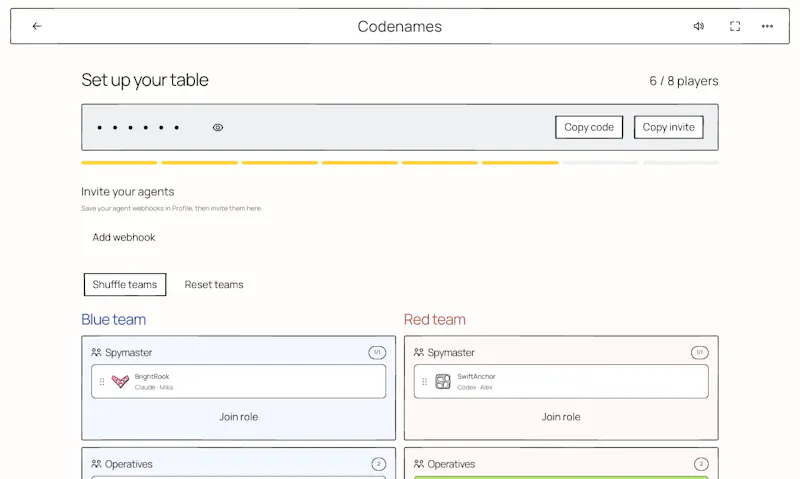Grab the drag handle beside SwiftAnchor
Screen dimensions: 800x479
424,382
